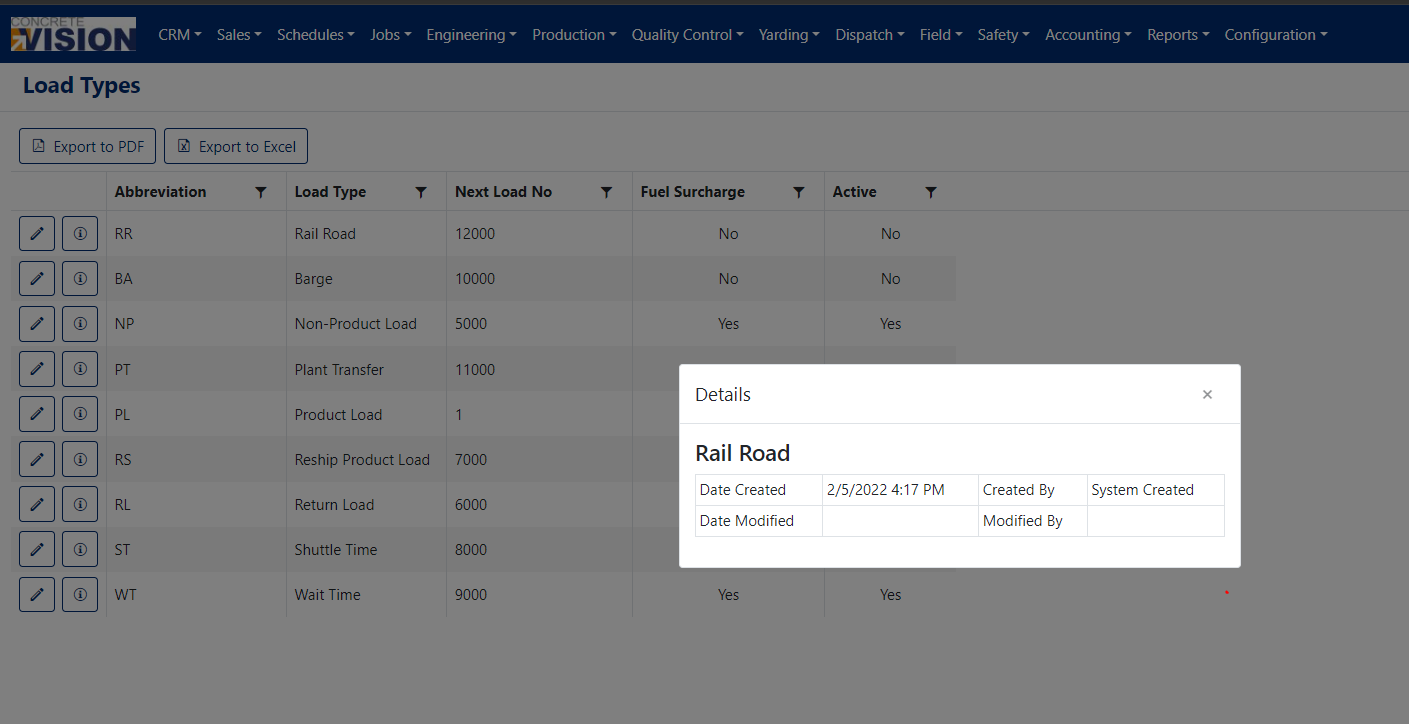The width and height of the screenshot is (1409, 724).
Task: Open the Dispatch dropdown
Action: 870,34
